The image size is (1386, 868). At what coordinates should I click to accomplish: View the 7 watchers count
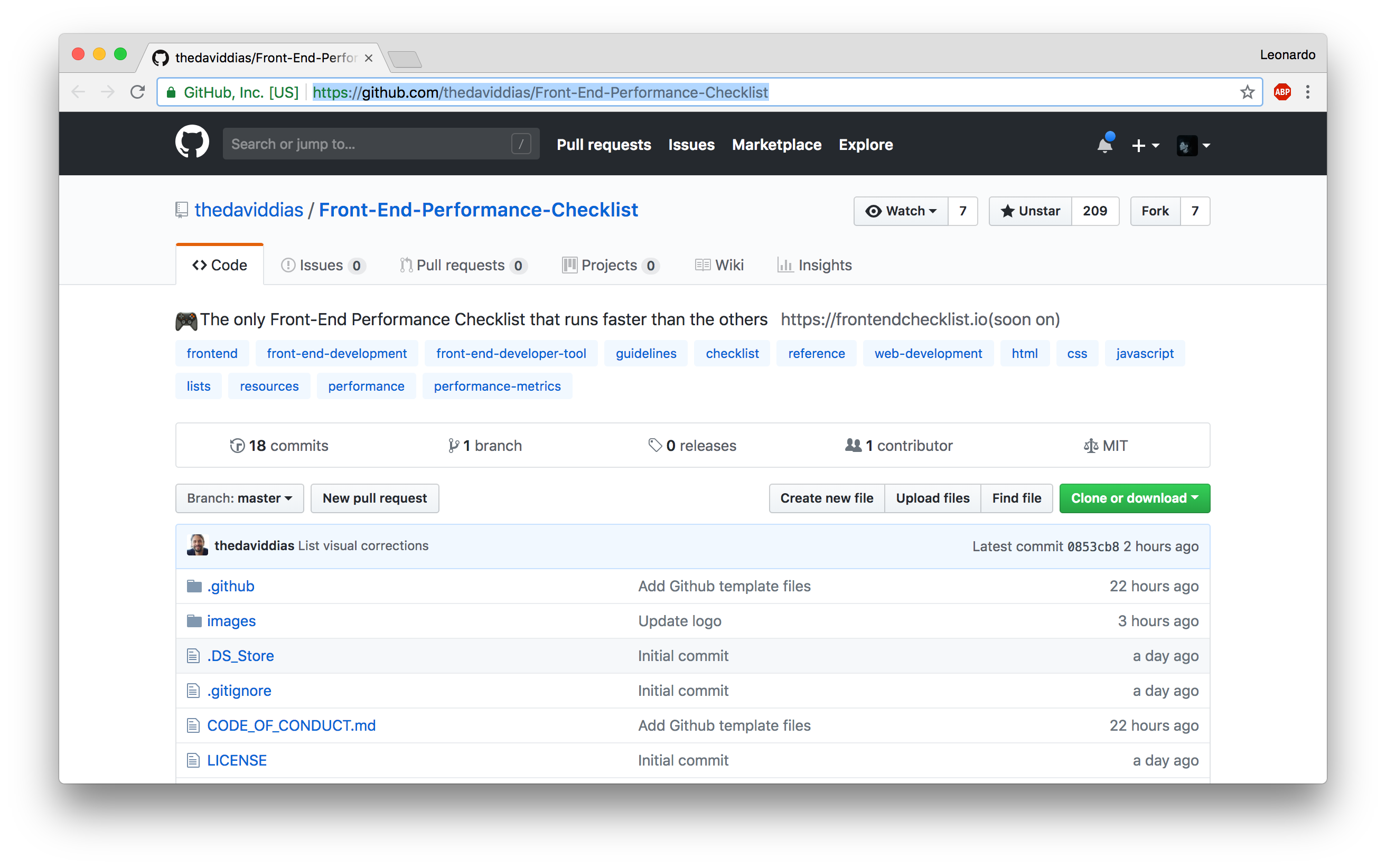tap(963, 211)
